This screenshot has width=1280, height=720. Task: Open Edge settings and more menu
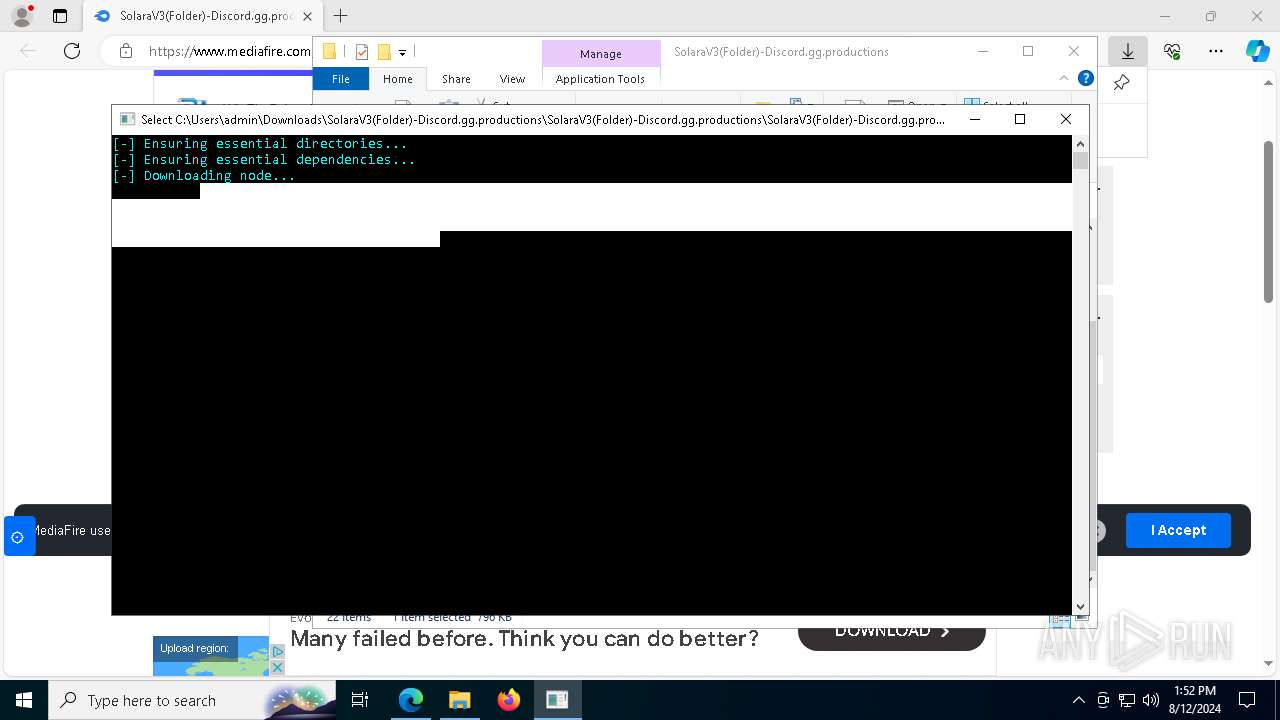(1215, 51)
